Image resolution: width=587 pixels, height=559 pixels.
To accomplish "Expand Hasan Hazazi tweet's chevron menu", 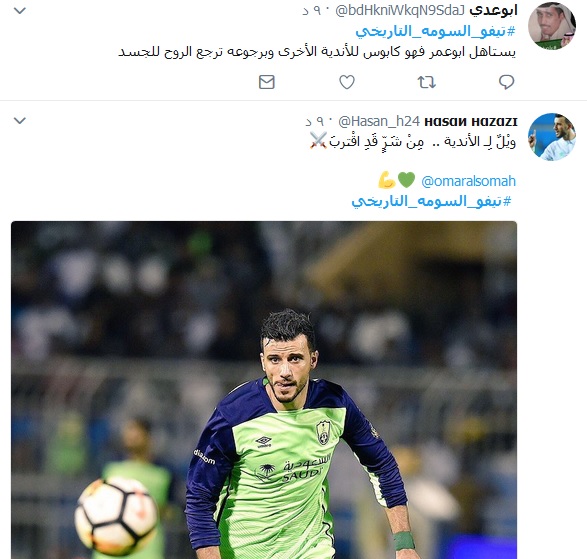I will pyautogui.click(x=20, y=121).
